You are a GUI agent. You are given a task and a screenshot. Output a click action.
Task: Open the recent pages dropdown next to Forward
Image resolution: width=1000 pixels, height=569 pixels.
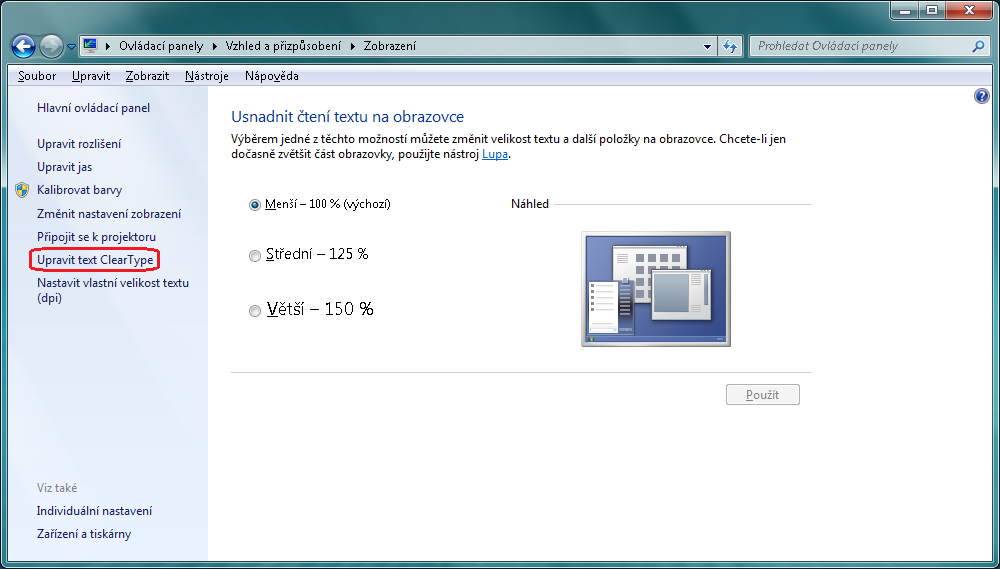point(72,47)
